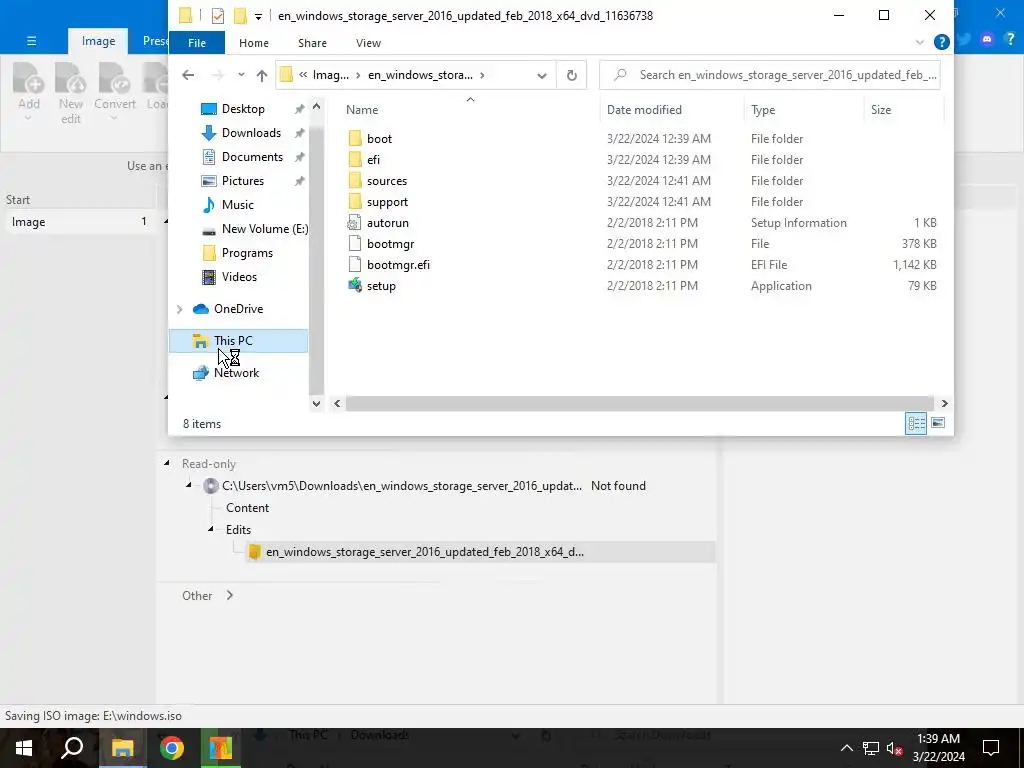This screenshot has height=768, width=1024.
Task: Go up one folder level
Action: 262,75
